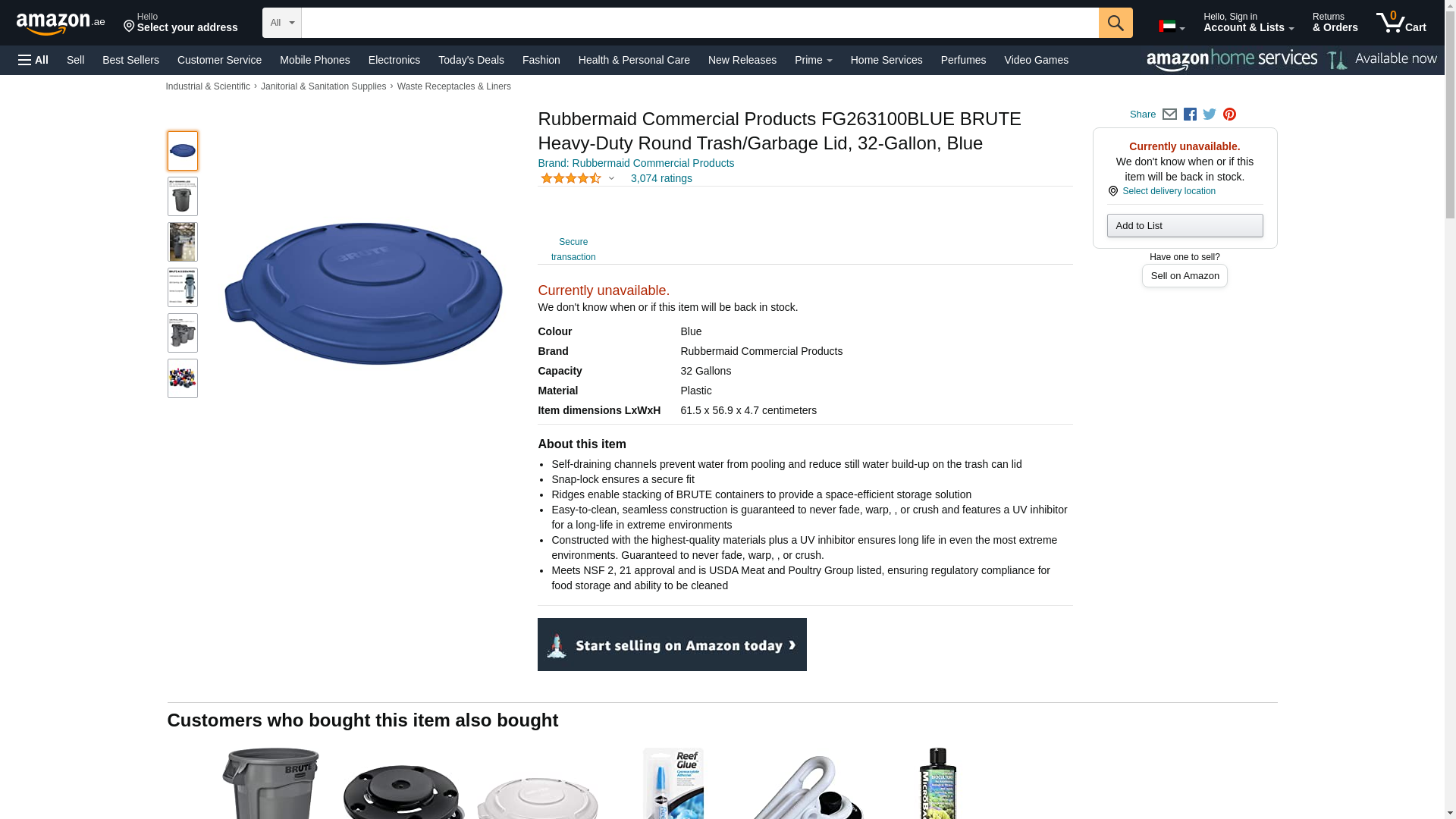Share on Facebook icon
1456x819 pixels.
point(1190,115)
